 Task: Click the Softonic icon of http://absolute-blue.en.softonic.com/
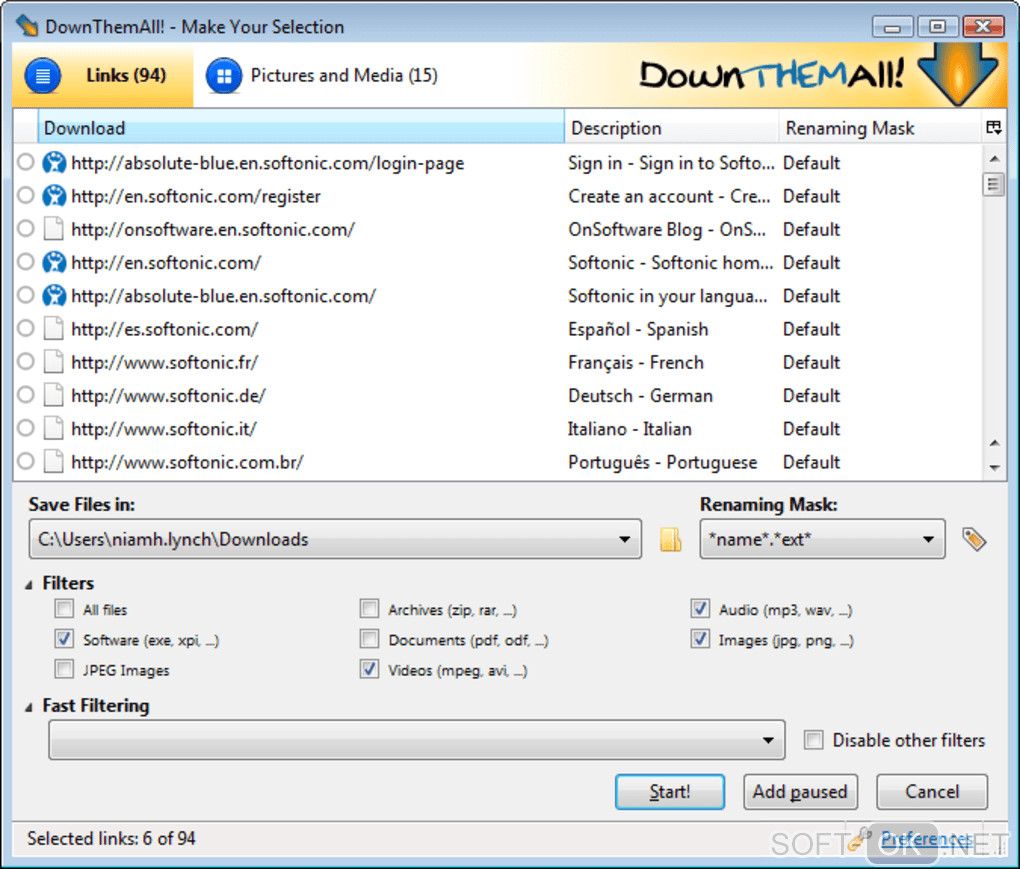click(54, 295)
